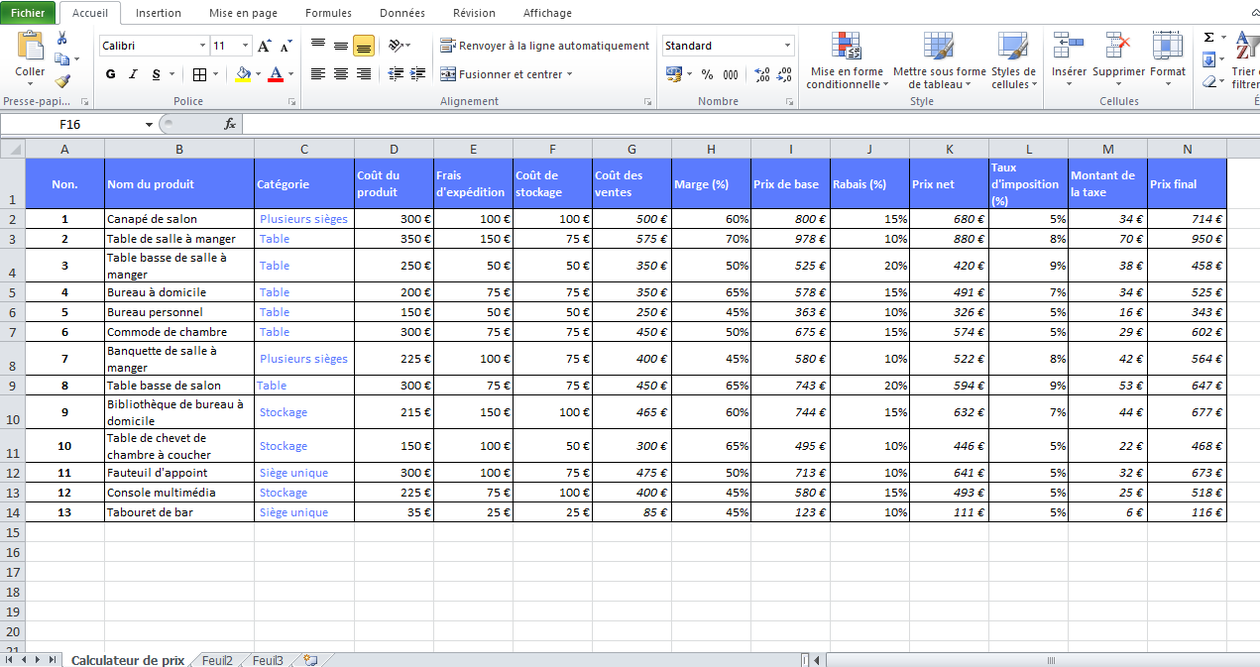Switch to the Feuil2 sheet tab
This screenshot has height=667, width=1260.
[x=217, y=660]
